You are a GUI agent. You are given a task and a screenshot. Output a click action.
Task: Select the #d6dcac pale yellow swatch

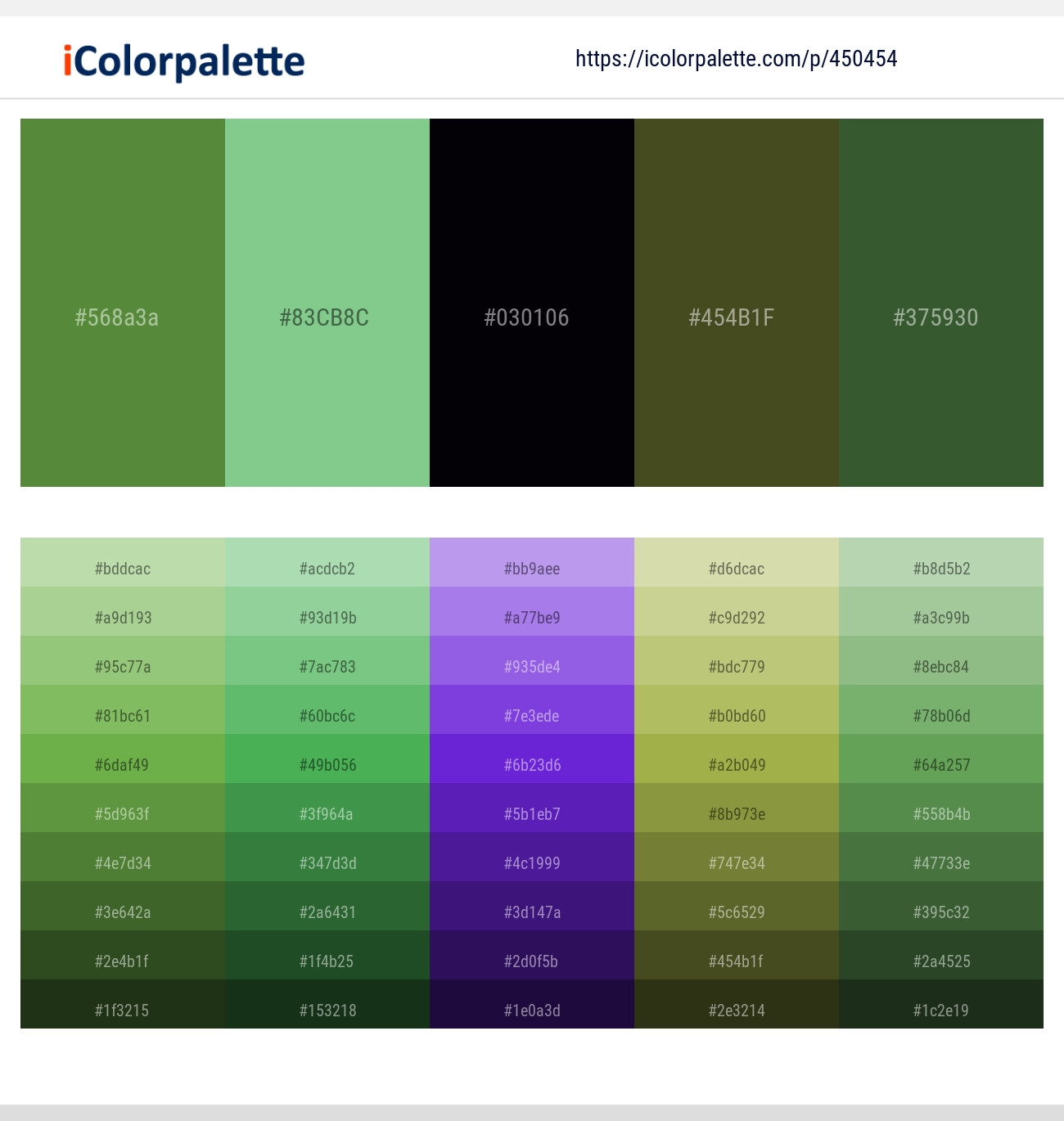point(737,568)
